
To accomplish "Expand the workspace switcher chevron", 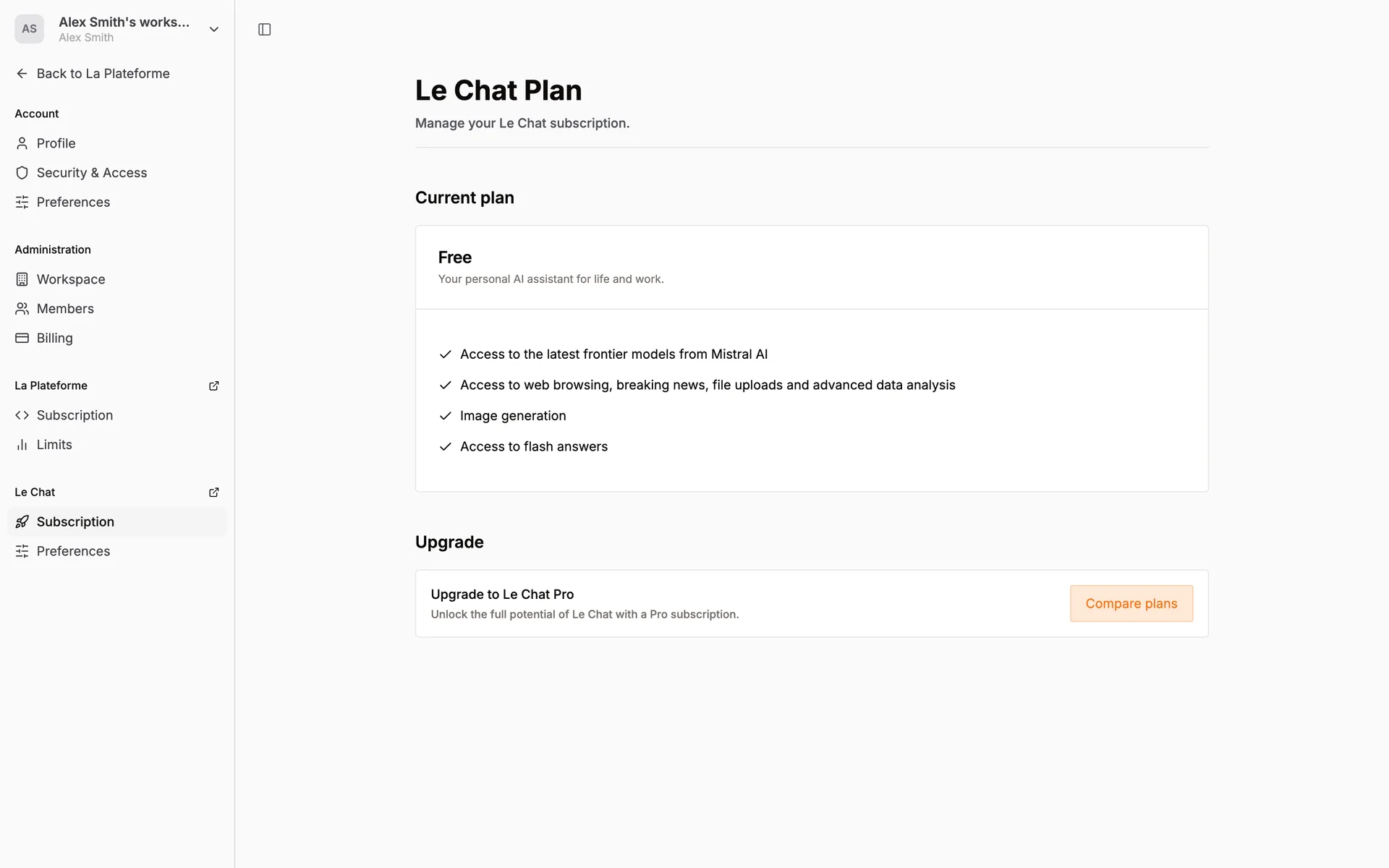I will pos(213,30).
